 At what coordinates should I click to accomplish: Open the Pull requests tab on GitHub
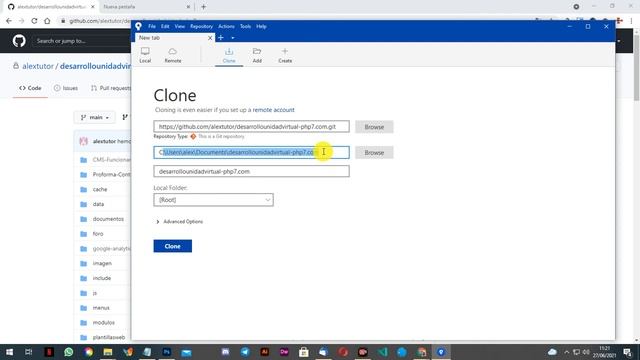(x=111, y=88)
